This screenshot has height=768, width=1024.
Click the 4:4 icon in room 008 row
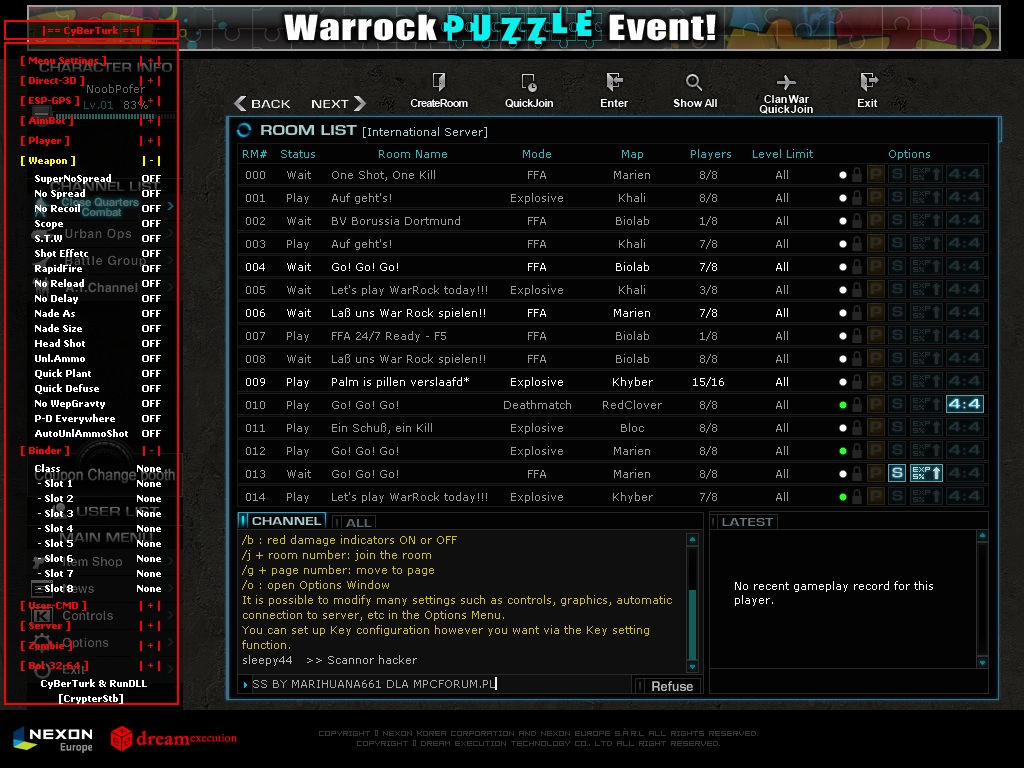click(x=965, y=359)
